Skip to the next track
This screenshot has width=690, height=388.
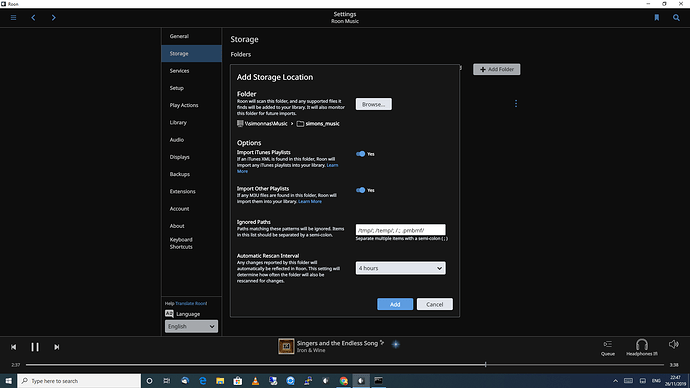pyautogui.click(x=56, y=347)
